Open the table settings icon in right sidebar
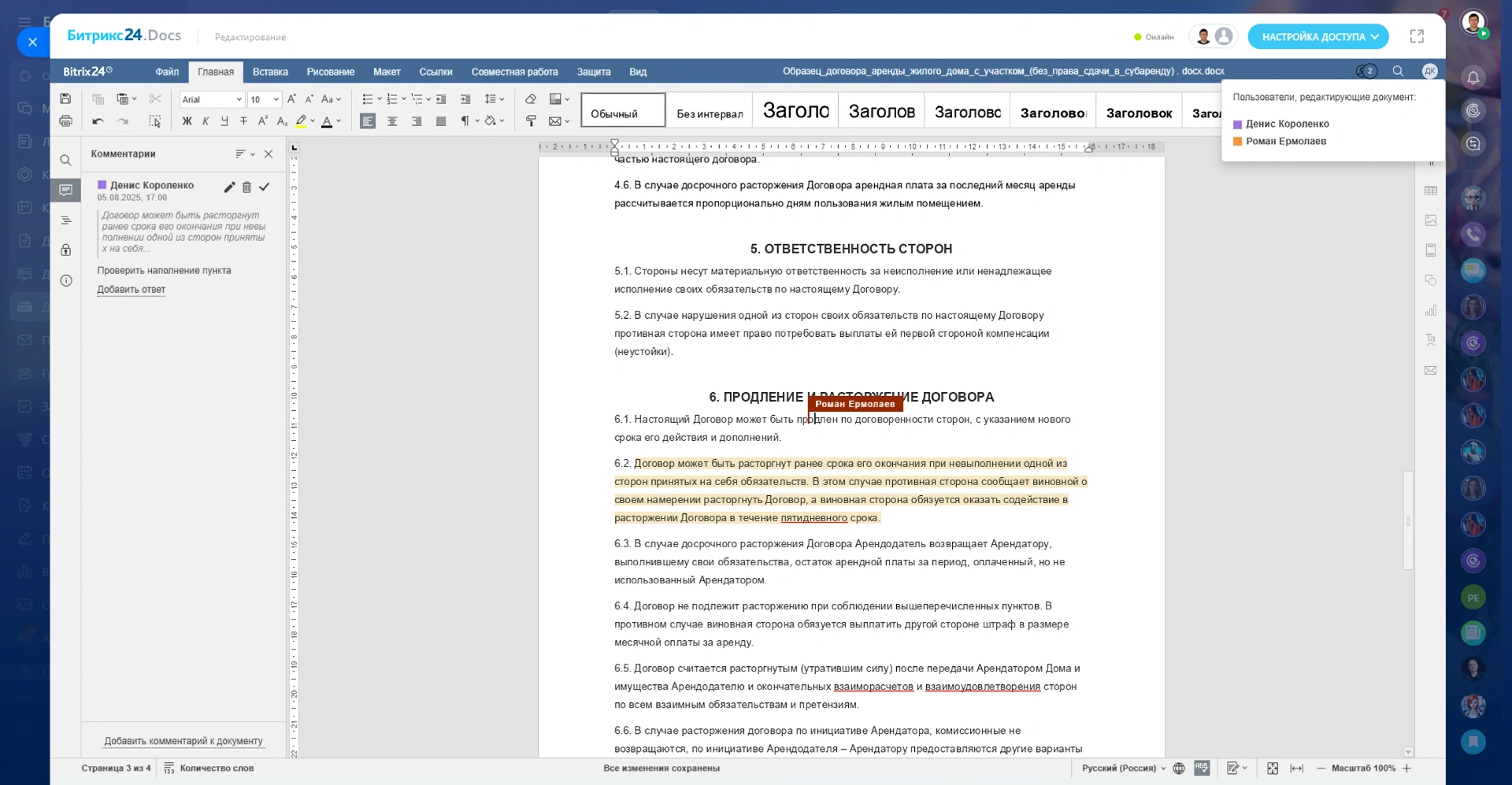 pos(1430,191)
